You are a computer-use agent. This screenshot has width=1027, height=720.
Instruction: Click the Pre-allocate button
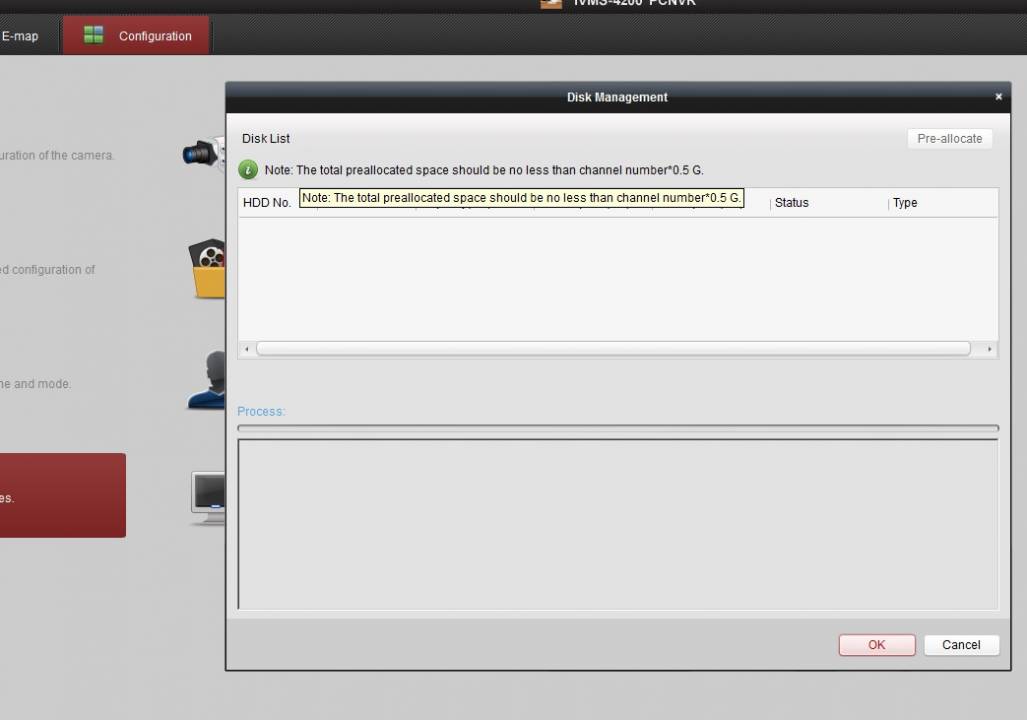[949, 139]
